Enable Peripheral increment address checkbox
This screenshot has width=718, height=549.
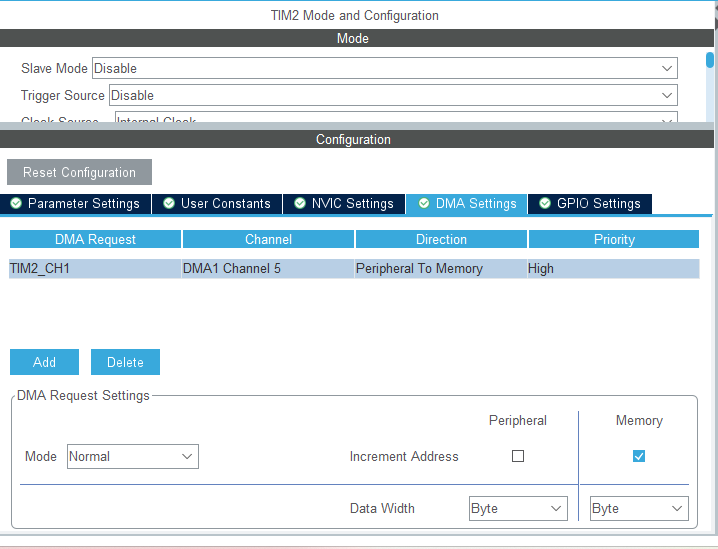click(x=518, y=456)
